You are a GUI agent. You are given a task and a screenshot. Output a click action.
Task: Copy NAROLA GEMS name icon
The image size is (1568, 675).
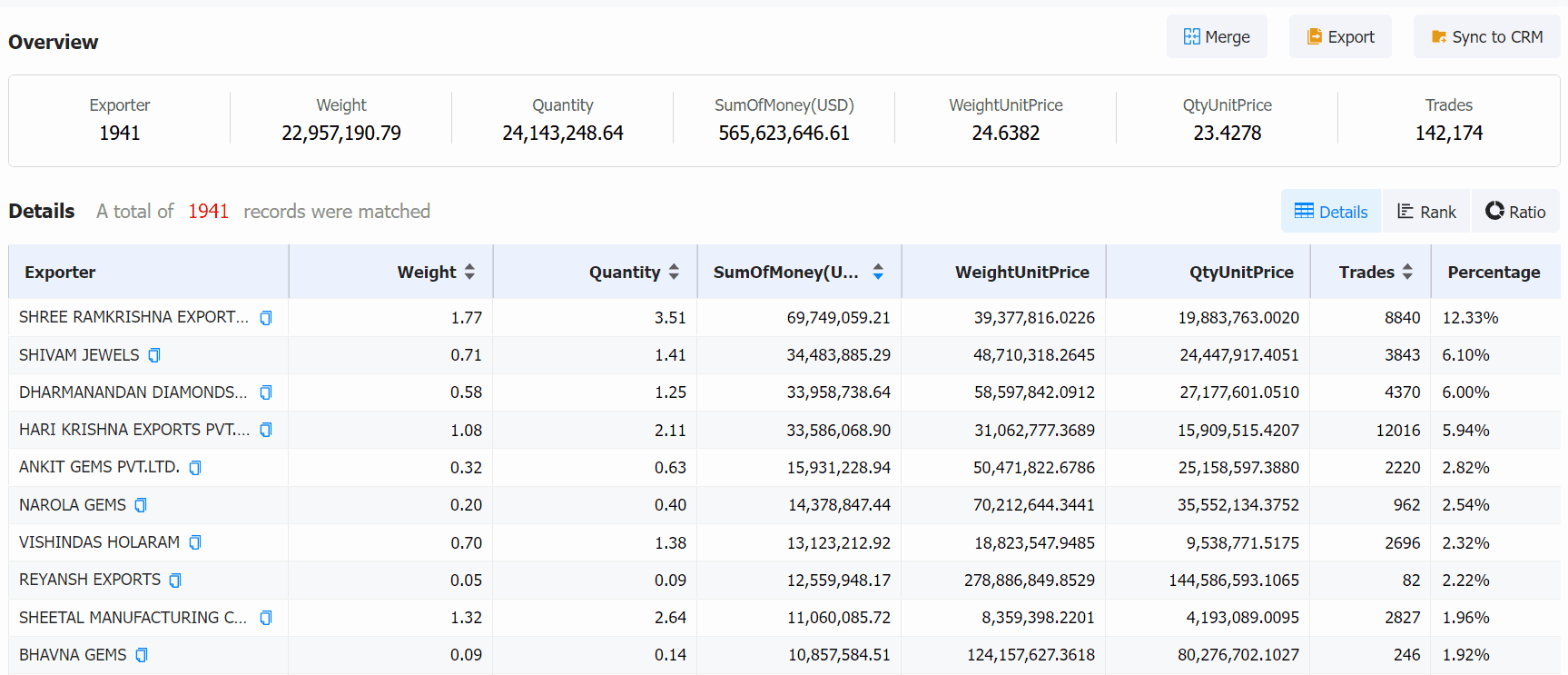[141, 505]
